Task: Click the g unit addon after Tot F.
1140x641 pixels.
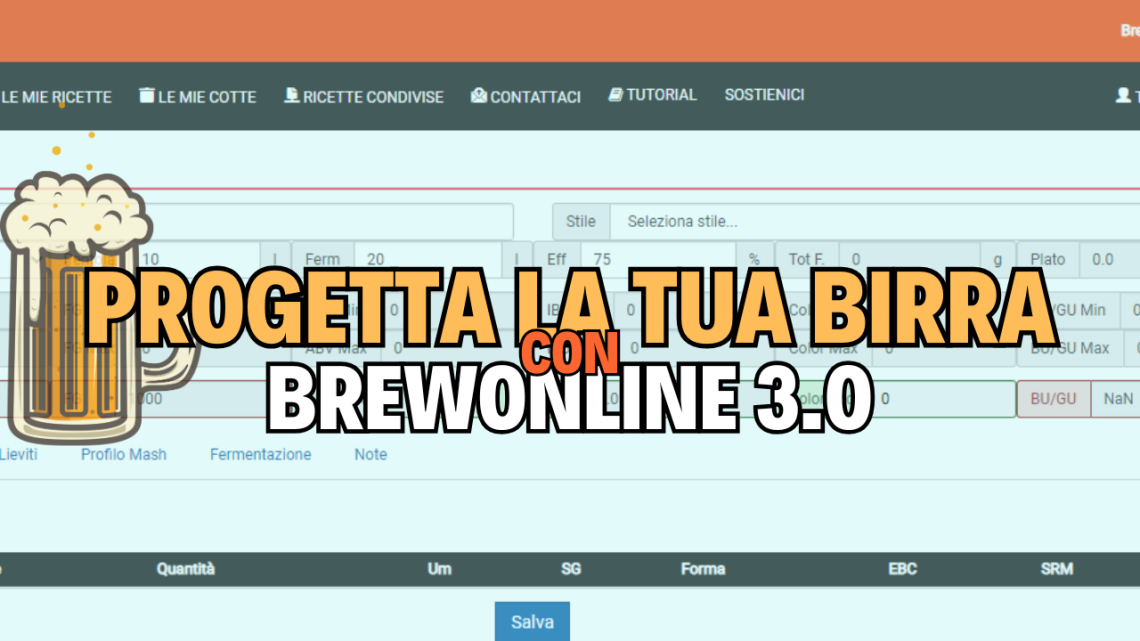Action: pyautogui.click(x=998, y=259)
